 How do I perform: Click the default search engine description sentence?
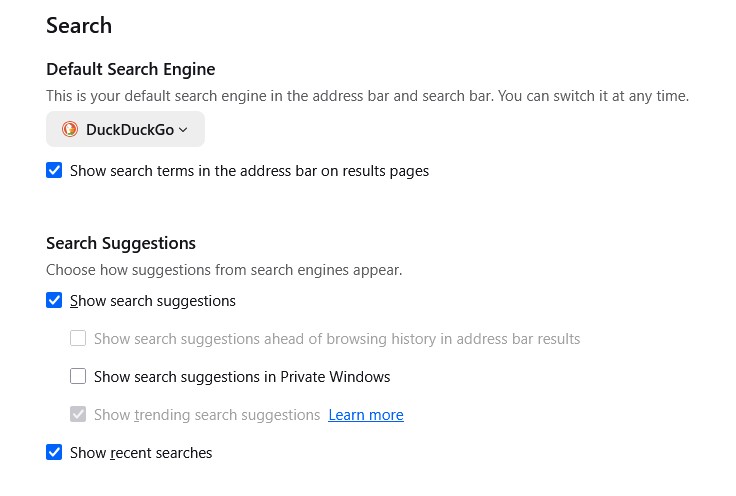pos(367,97)
